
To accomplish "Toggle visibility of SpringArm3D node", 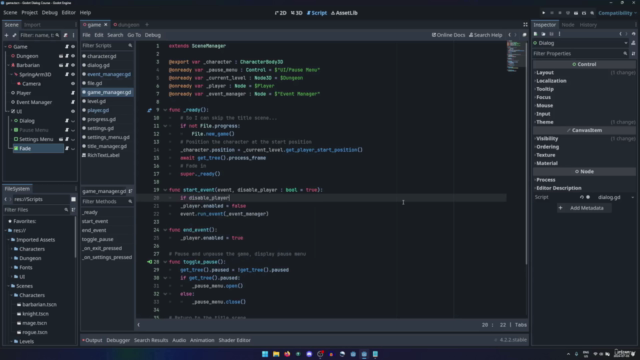I will tap(73, 75).
